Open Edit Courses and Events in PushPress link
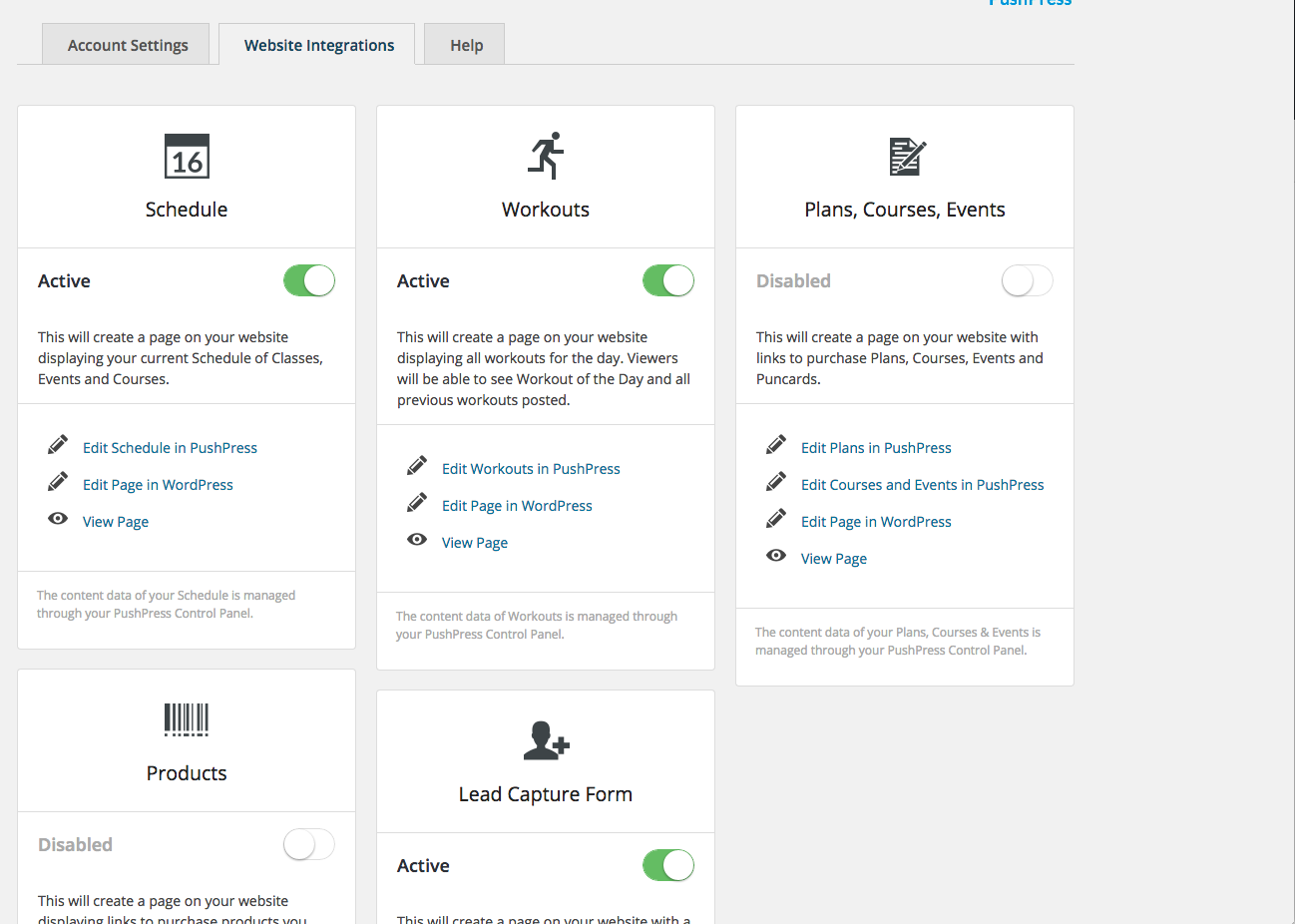Viewport: 1295px width, 924px height. pos(923,485)
